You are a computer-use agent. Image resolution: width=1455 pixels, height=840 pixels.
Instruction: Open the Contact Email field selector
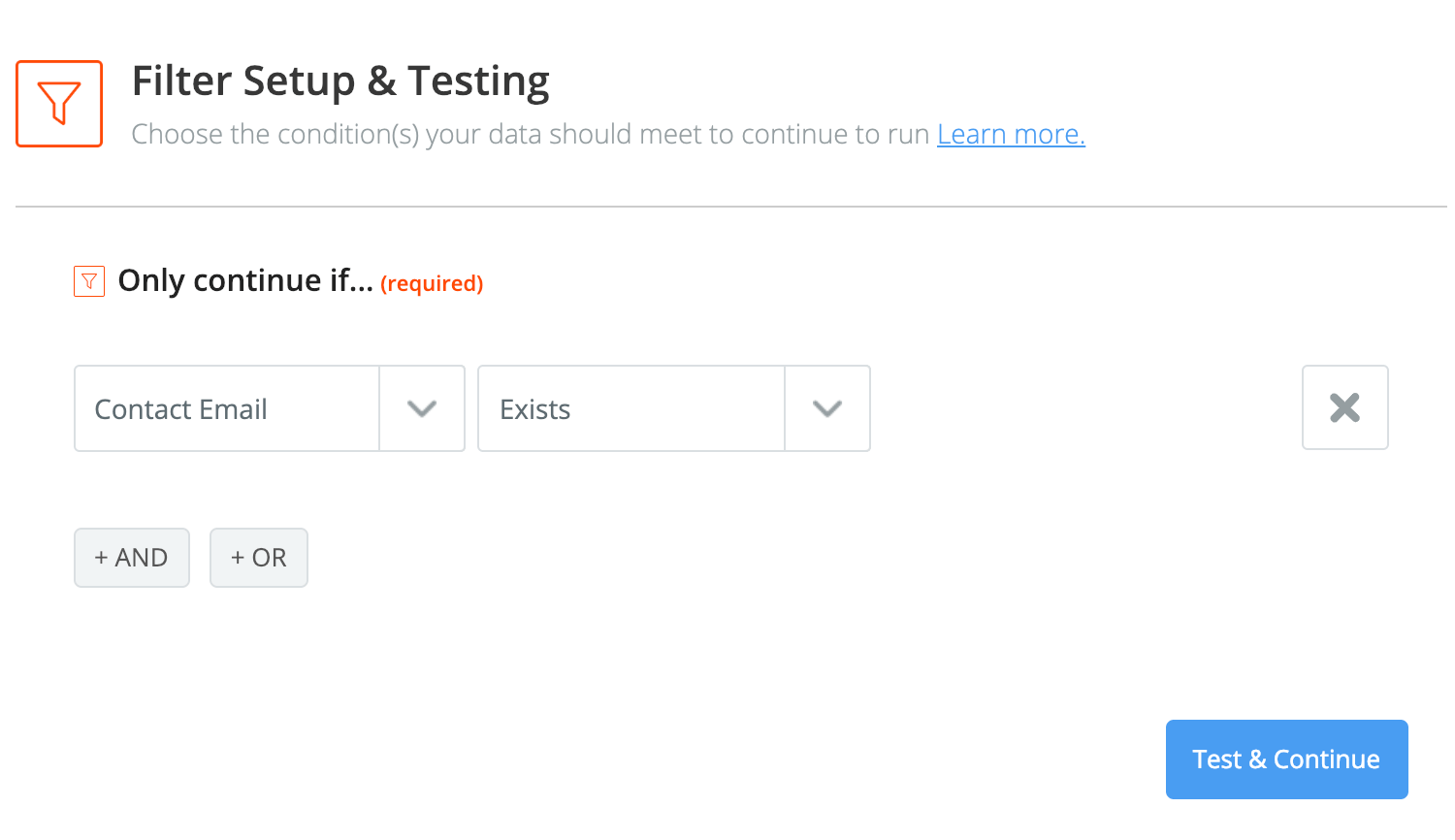click(x=227, y=408)
